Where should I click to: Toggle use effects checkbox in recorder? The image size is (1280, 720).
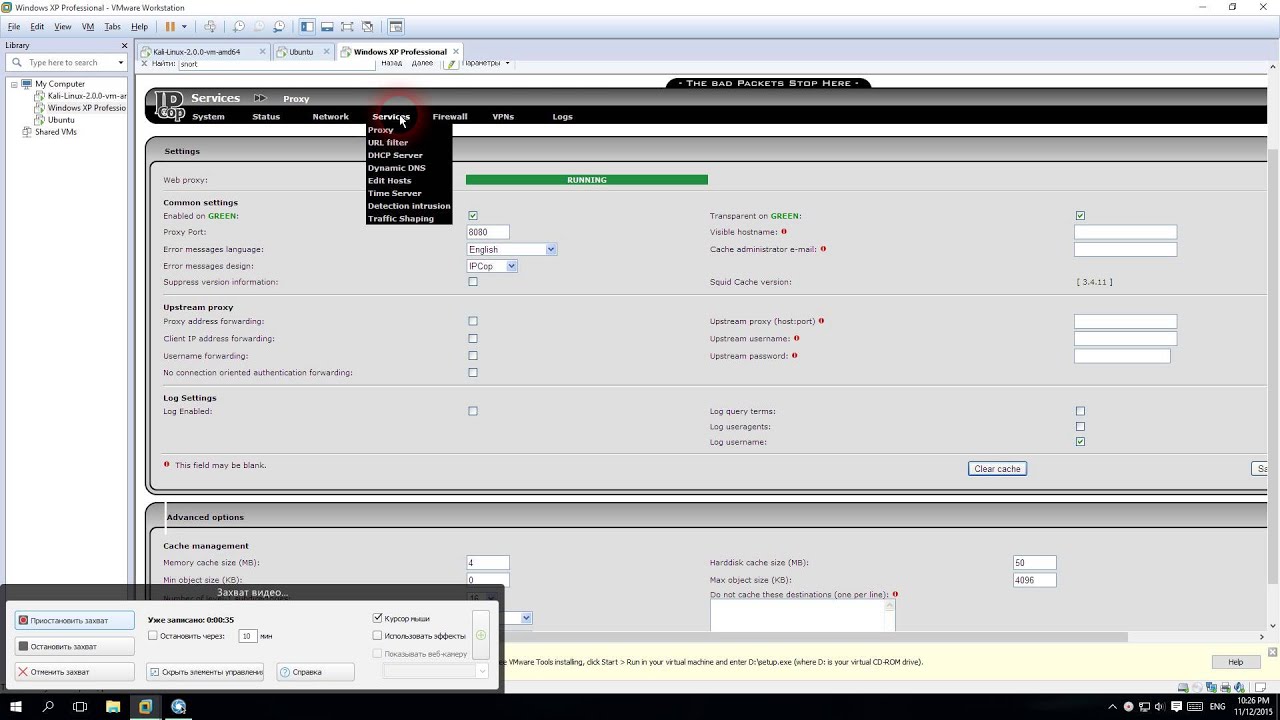[378, 636]
